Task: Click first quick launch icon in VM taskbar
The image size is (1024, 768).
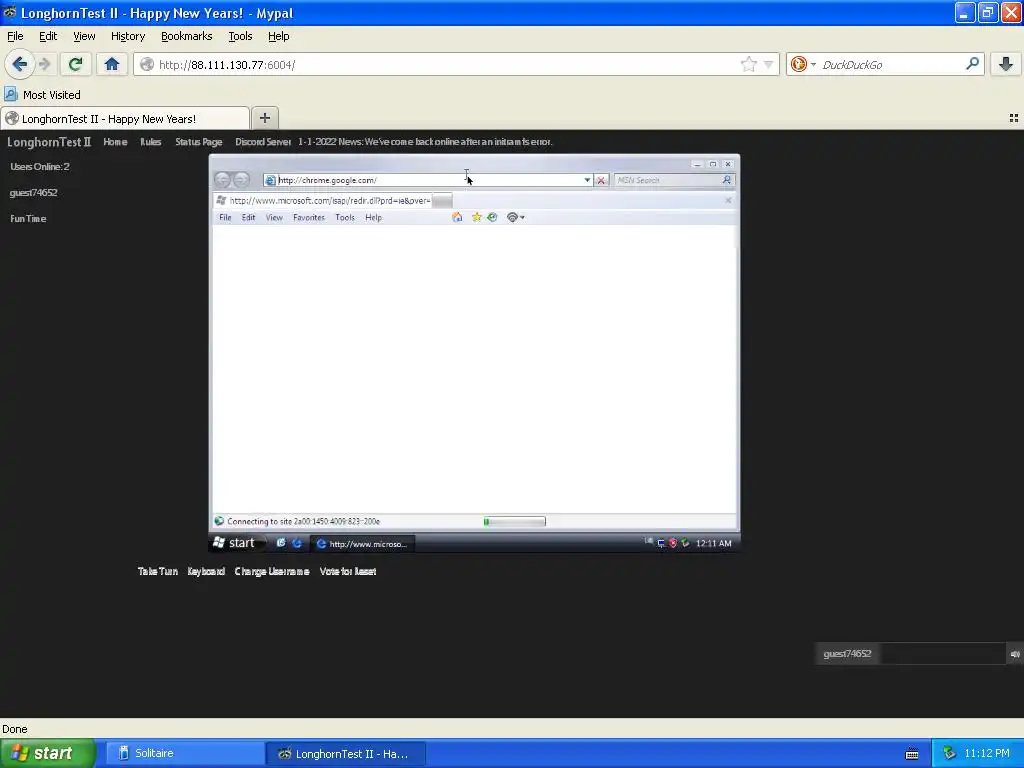Action: (x=281, y=543)
